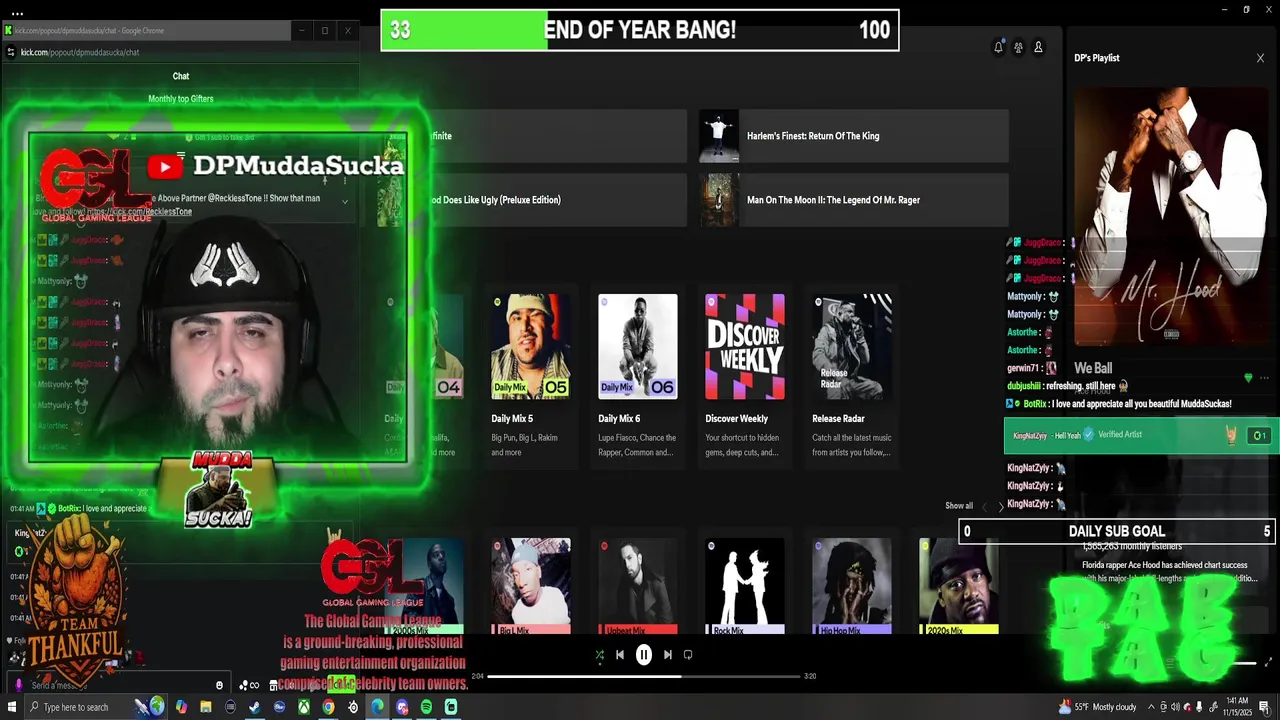Open the Big L Mix cover
The width and height of the screenshot is (1280, 720).
[531, 587]
